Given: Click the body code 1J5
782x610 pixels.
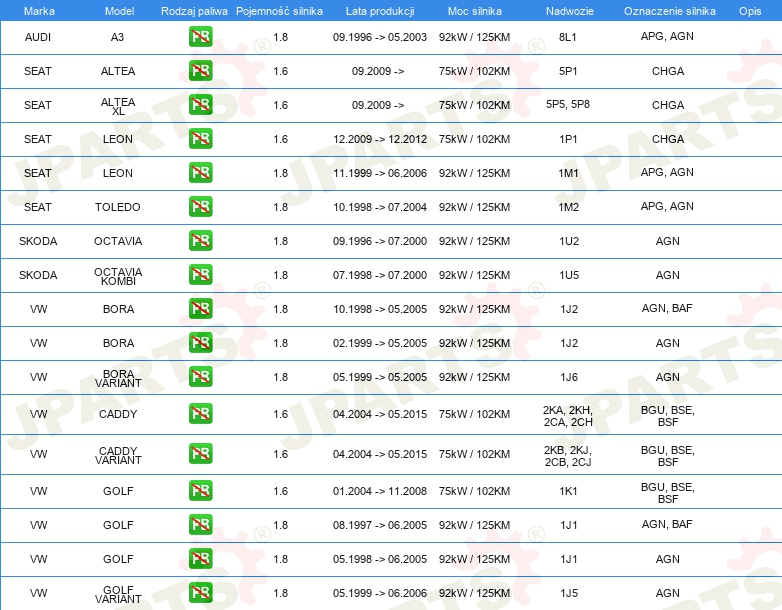Looking at the screenshot, I should coord(569,593).
